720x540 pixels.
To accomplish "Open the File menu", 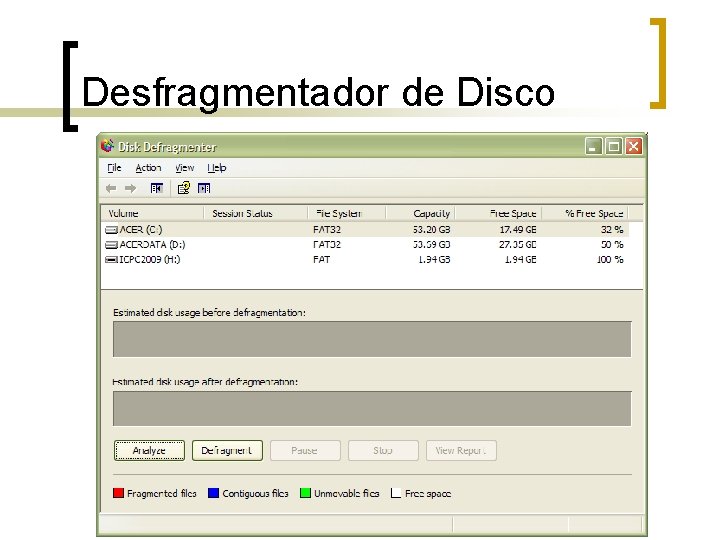I will [x=114, y=168].
